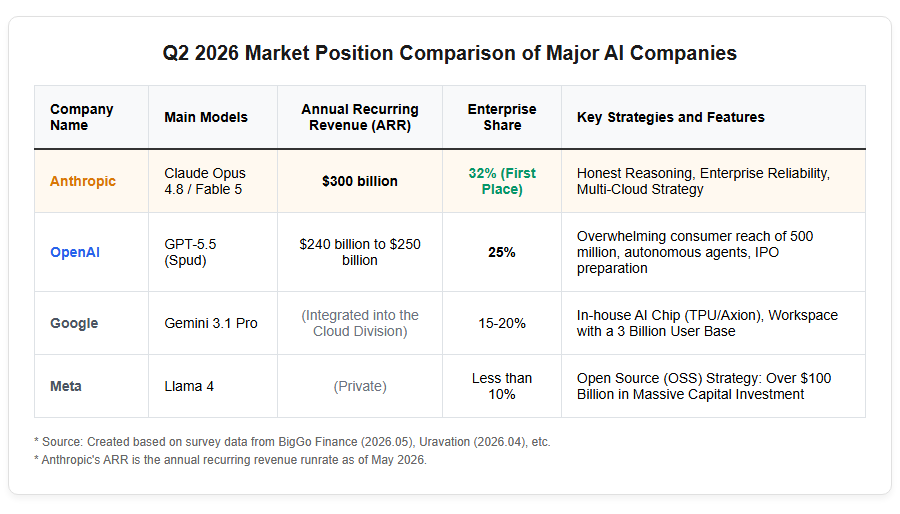The width and height of the screenshot is (900, 514).
Task: Click the green 32% (First Place) share
Action: pyautogui.click(x=502, y=181)
